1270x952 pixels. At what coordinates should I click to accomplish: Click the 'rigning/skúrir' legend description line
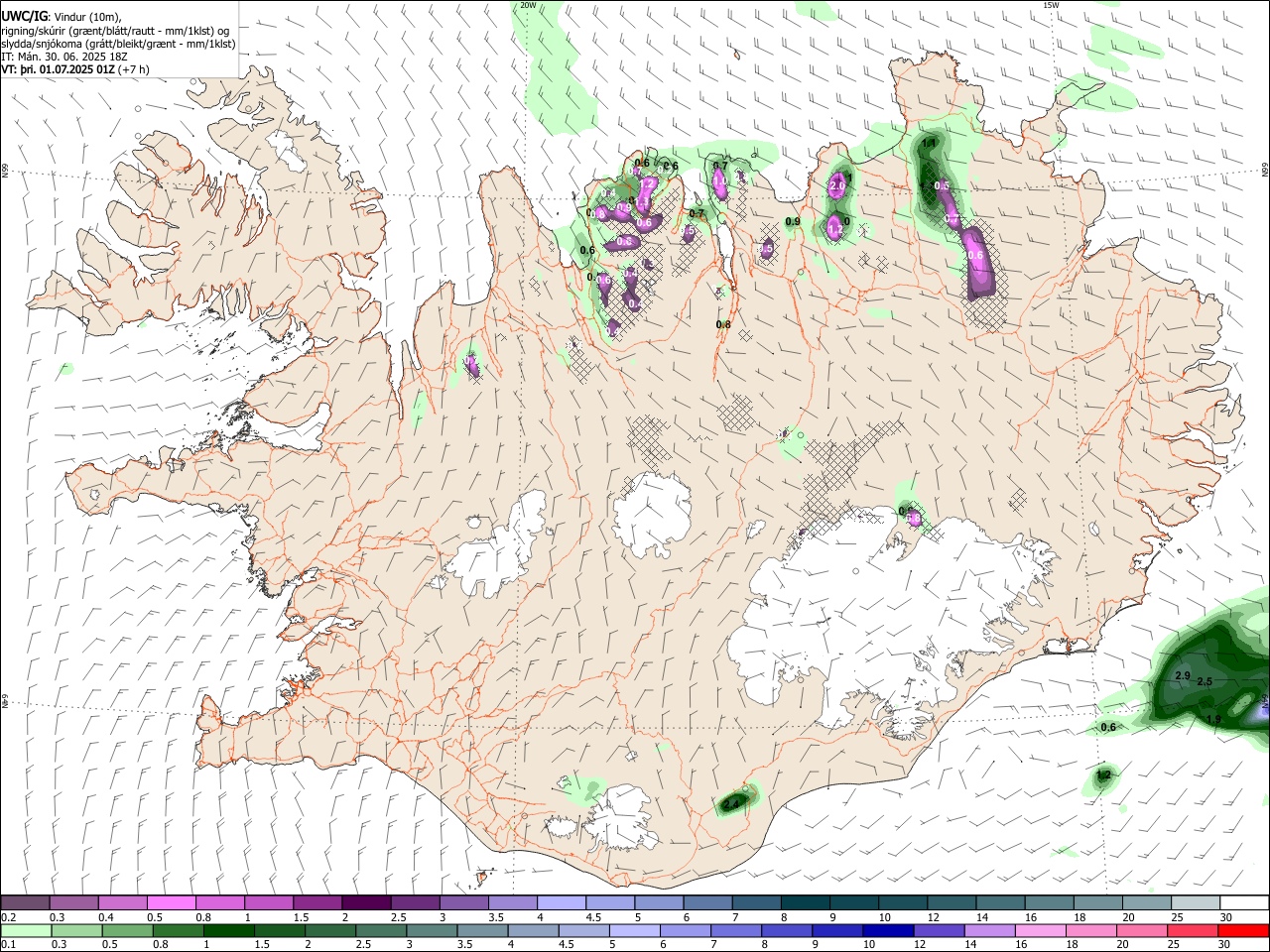pos(114,30)
